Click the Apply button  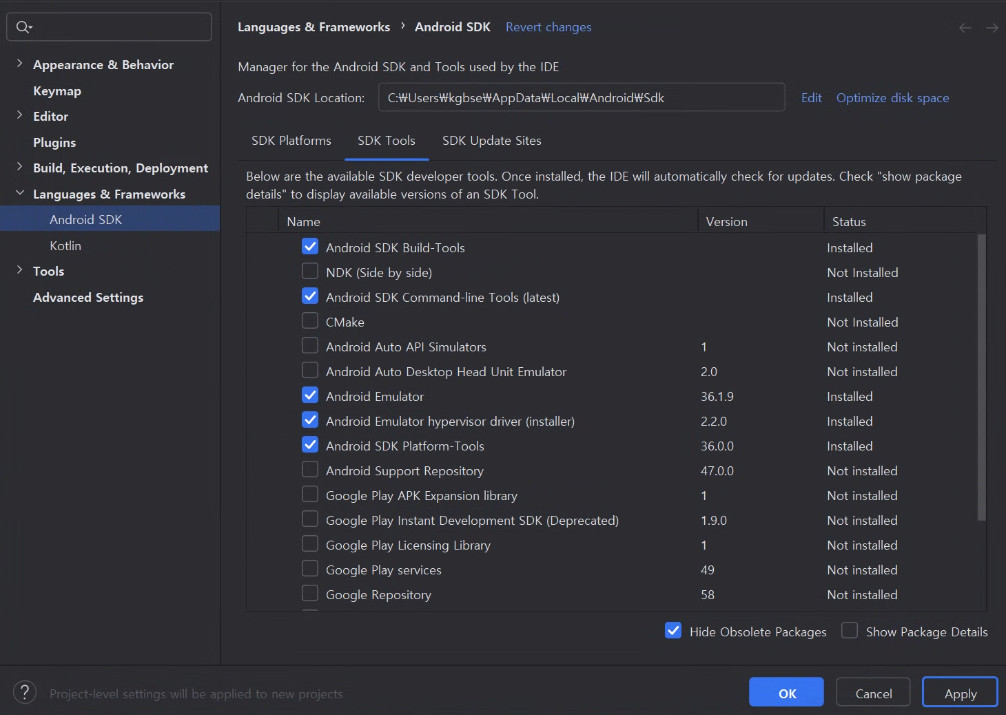(960, 693)
